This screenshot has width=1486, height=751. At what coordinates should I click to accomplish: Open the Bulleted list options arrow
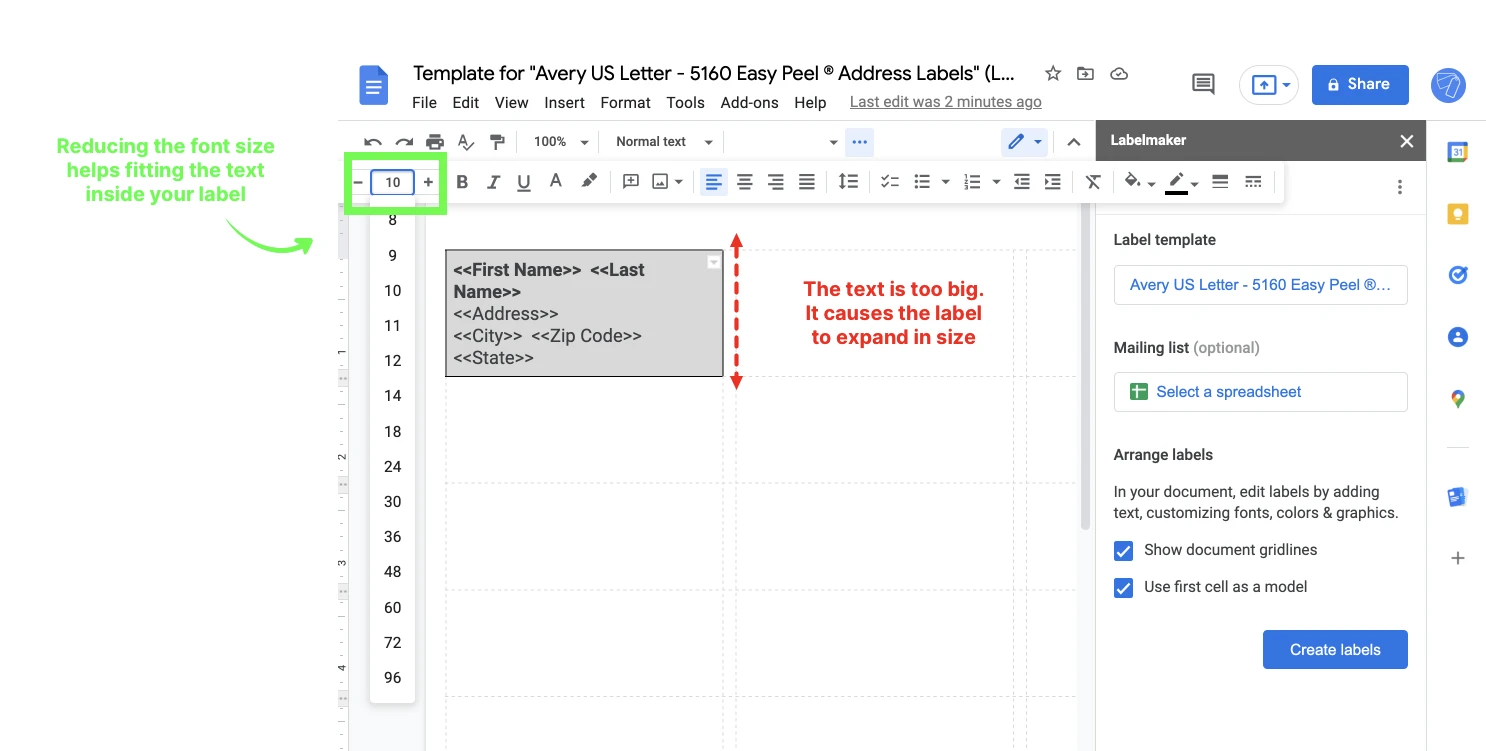tap(945, 182)
